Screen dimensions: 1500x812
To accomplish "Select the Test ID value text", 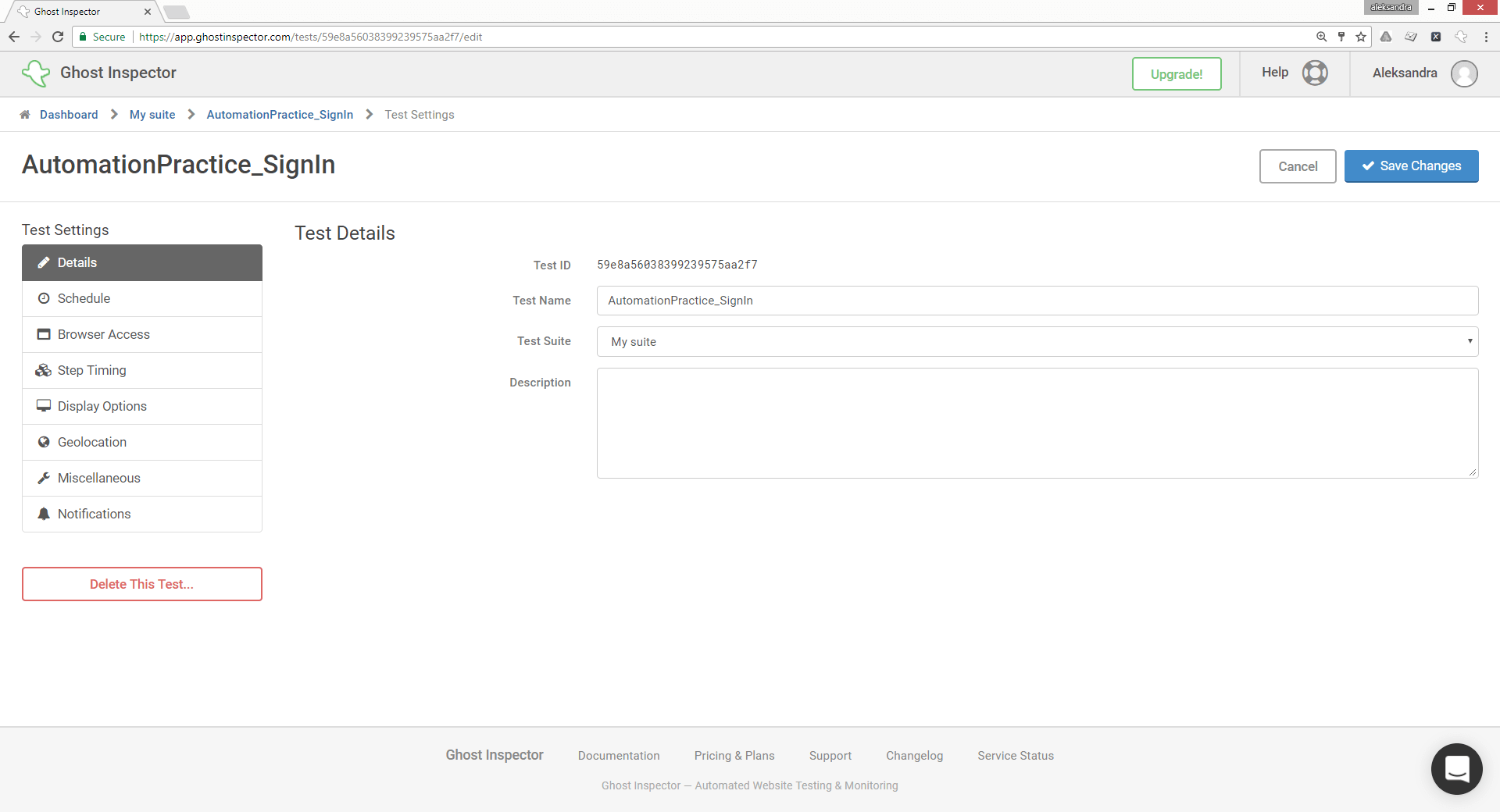I will (x=677, y=265).
